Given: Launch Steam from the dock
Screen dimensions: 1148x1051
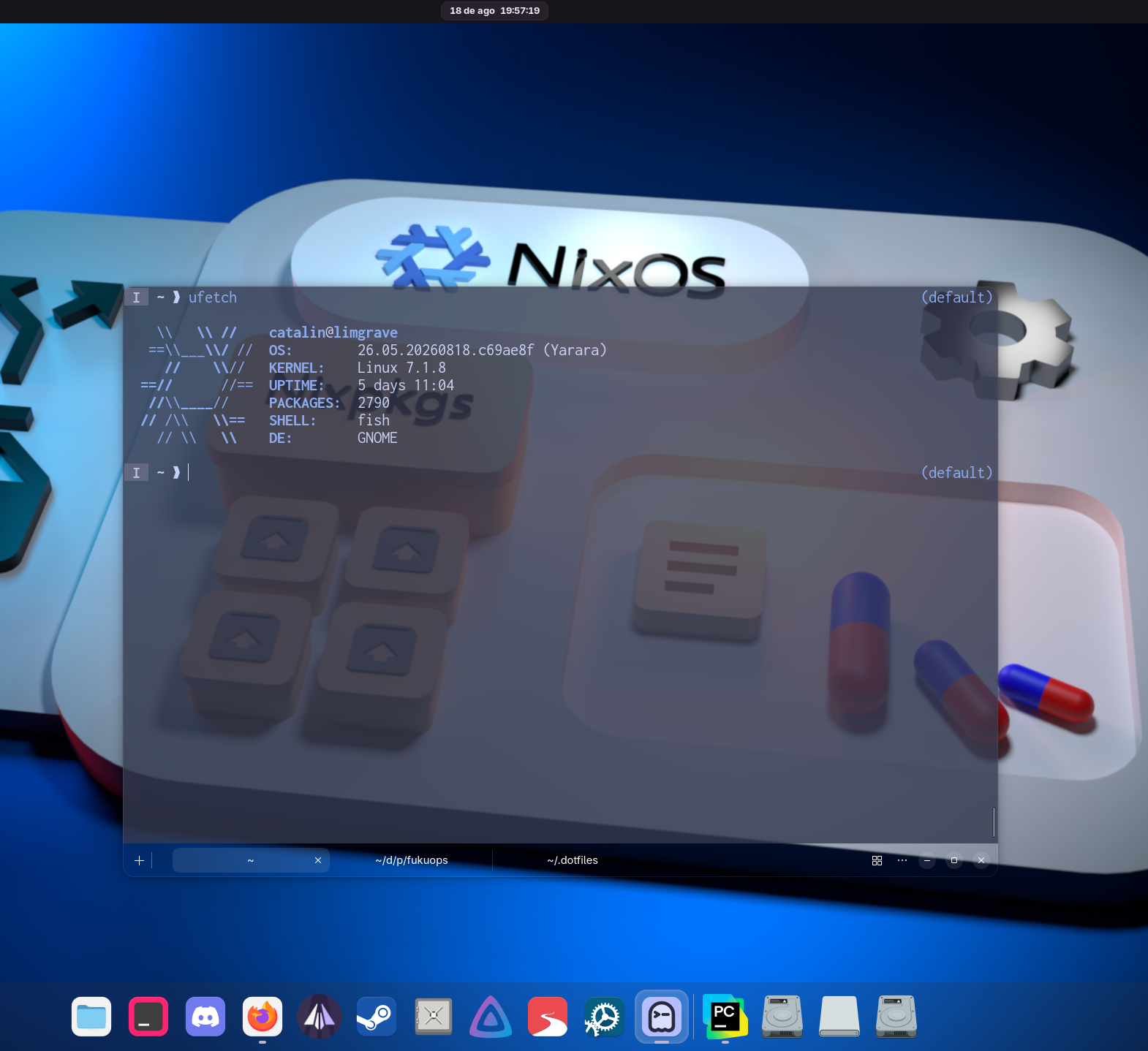Looking at the screenshot, I should (377, 1016).
